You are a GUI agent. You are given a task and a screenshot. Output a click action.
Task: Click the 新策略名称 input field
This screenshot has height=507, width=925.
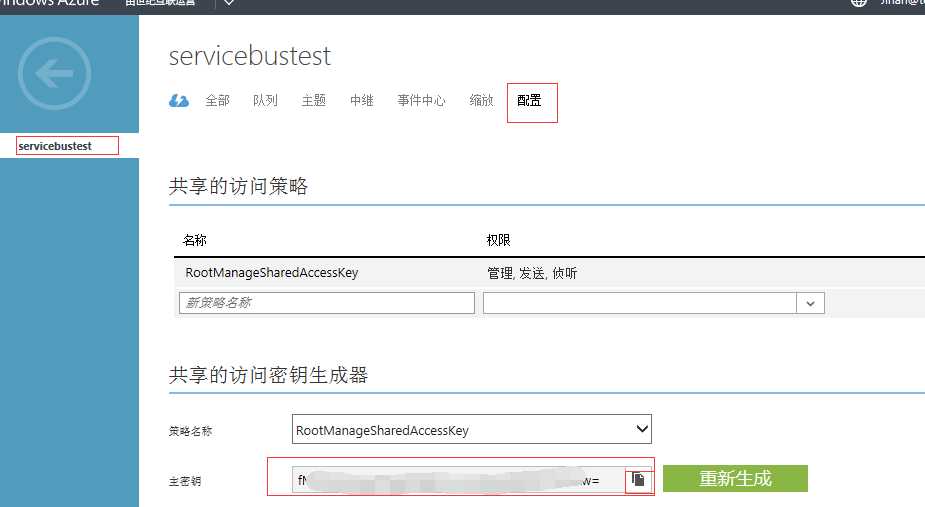tap(327, 303)
